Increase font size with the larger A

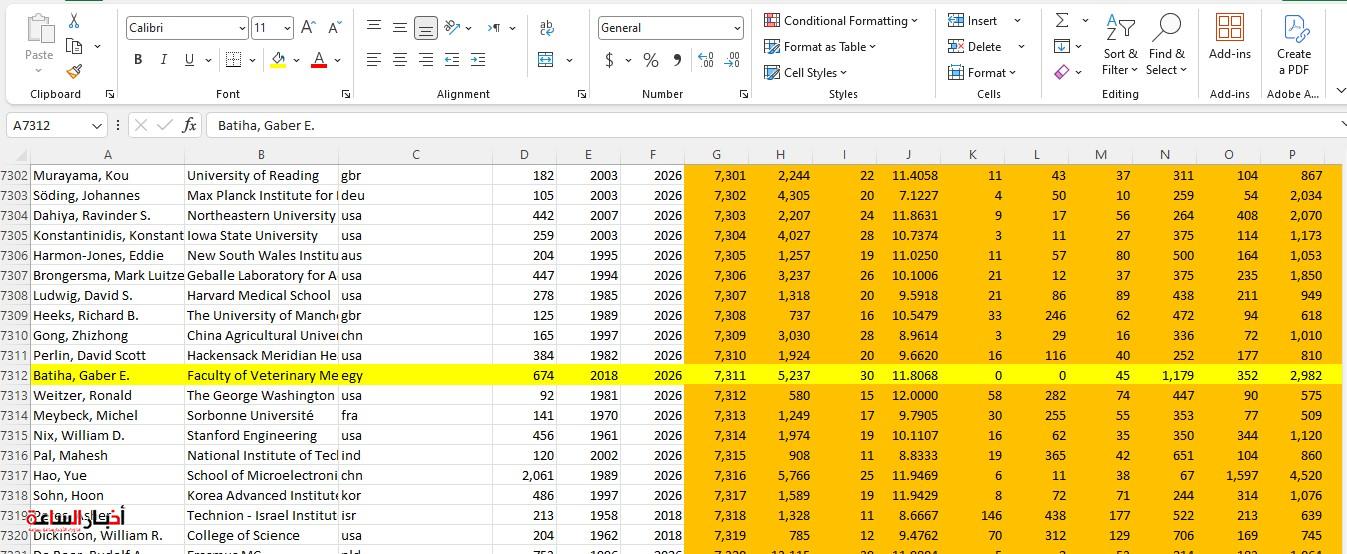click(x=308, y=28)
